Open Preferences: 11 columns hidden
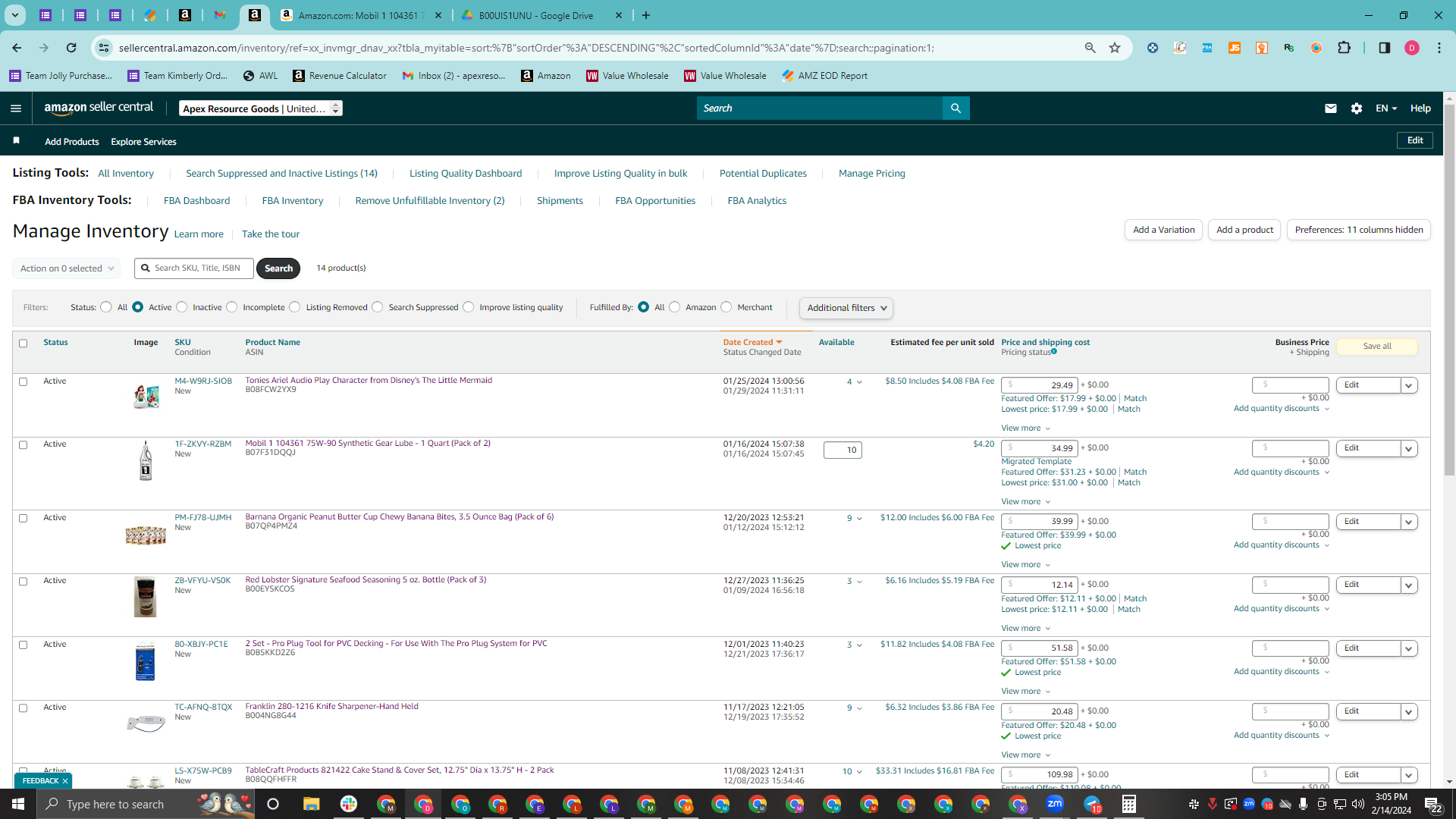The image size is (1456, 819). [1358, 230]
